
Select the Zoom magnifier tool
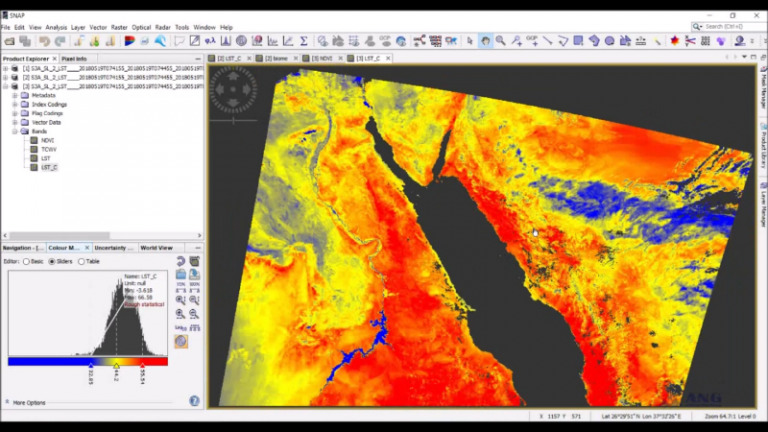501,41
